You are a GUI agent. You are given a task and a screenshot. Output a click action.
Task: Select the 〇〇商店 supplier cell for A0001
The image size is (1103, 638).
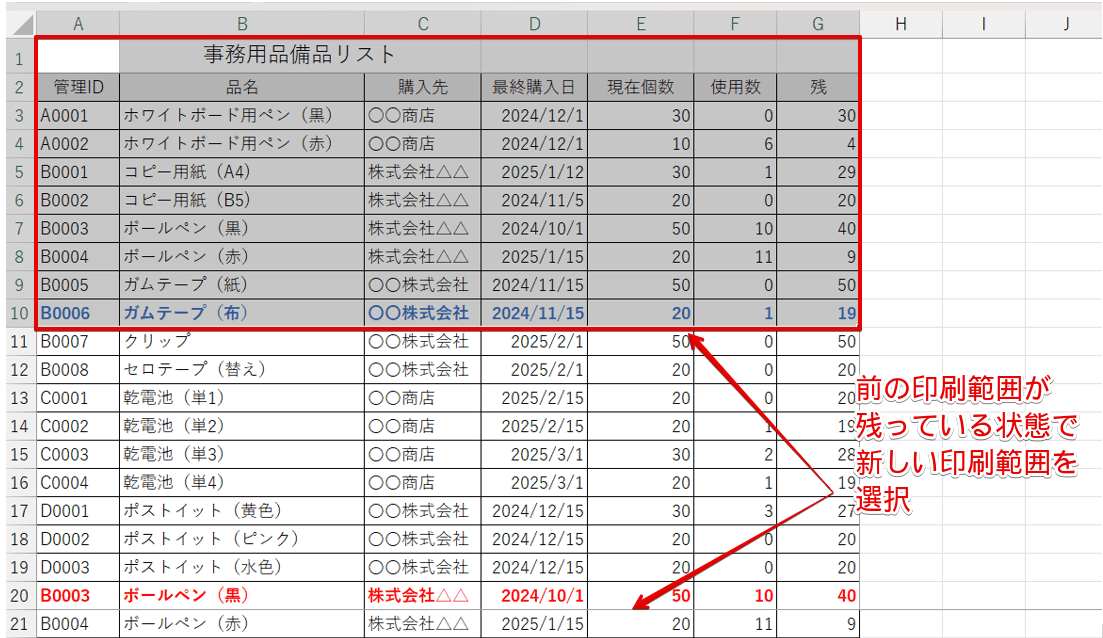coord(423,114)
